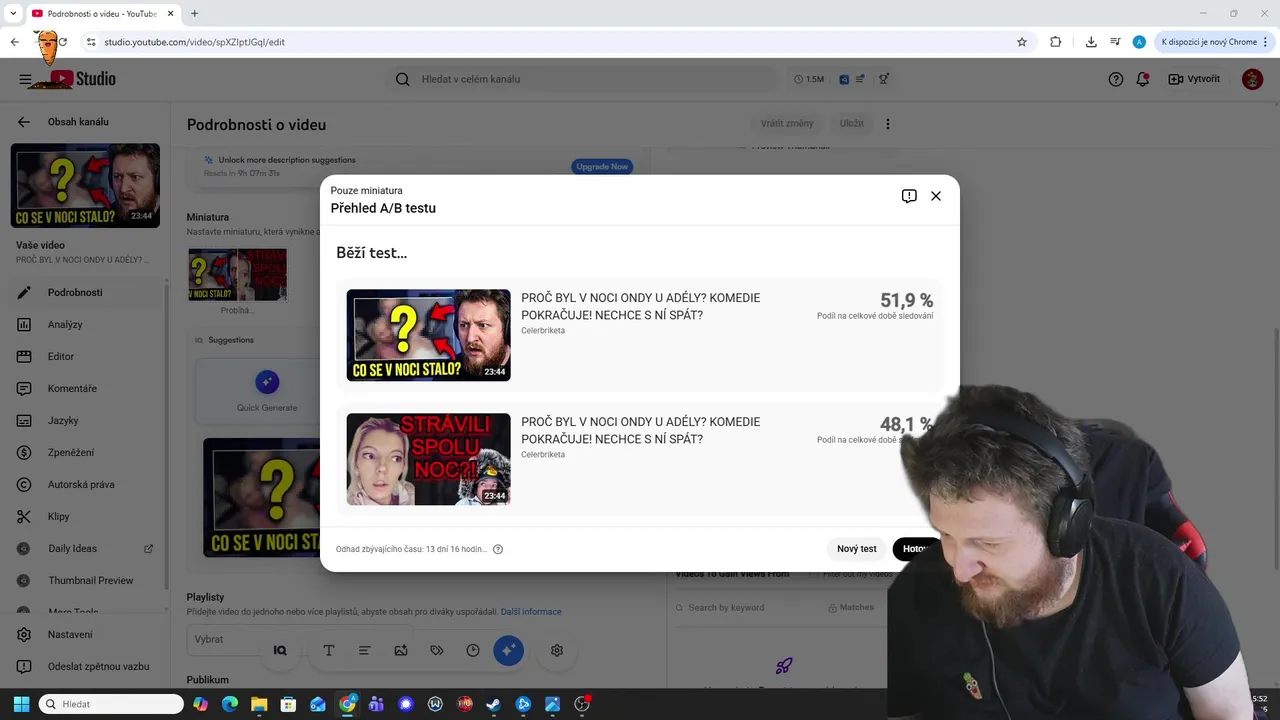This screenshot has height=720, width=1280.
Task: Open Analýzy in the sidebar
Action: point(85,324)
